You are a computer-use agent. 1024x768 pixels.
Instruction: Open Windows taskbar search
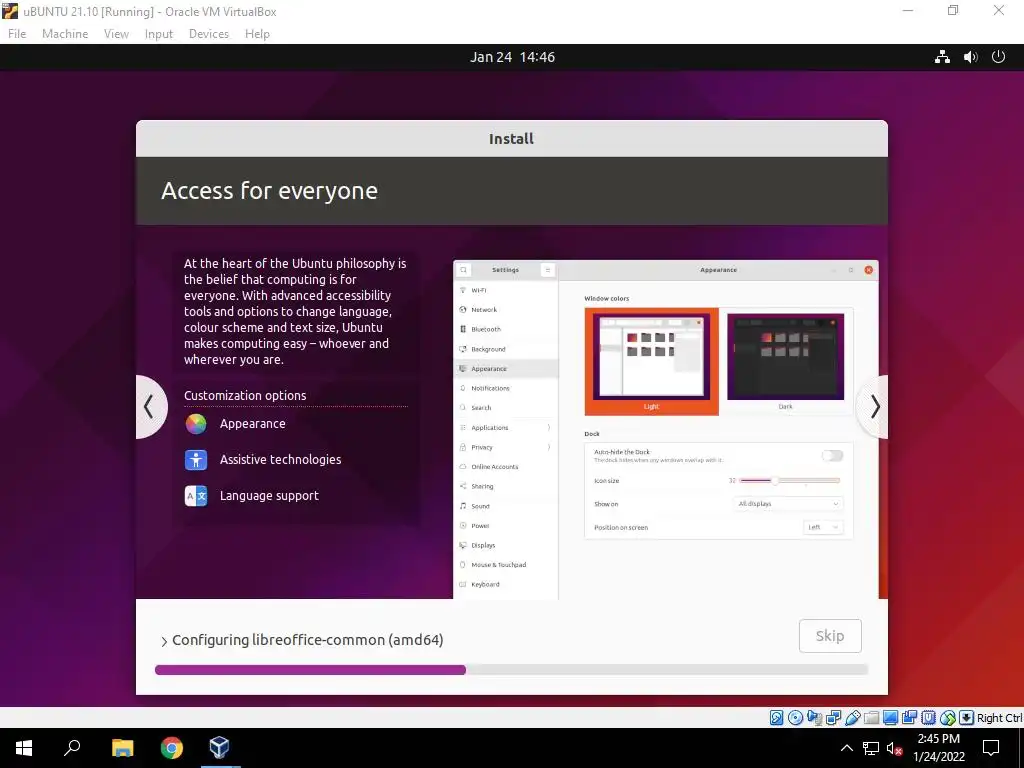point(72,748)
